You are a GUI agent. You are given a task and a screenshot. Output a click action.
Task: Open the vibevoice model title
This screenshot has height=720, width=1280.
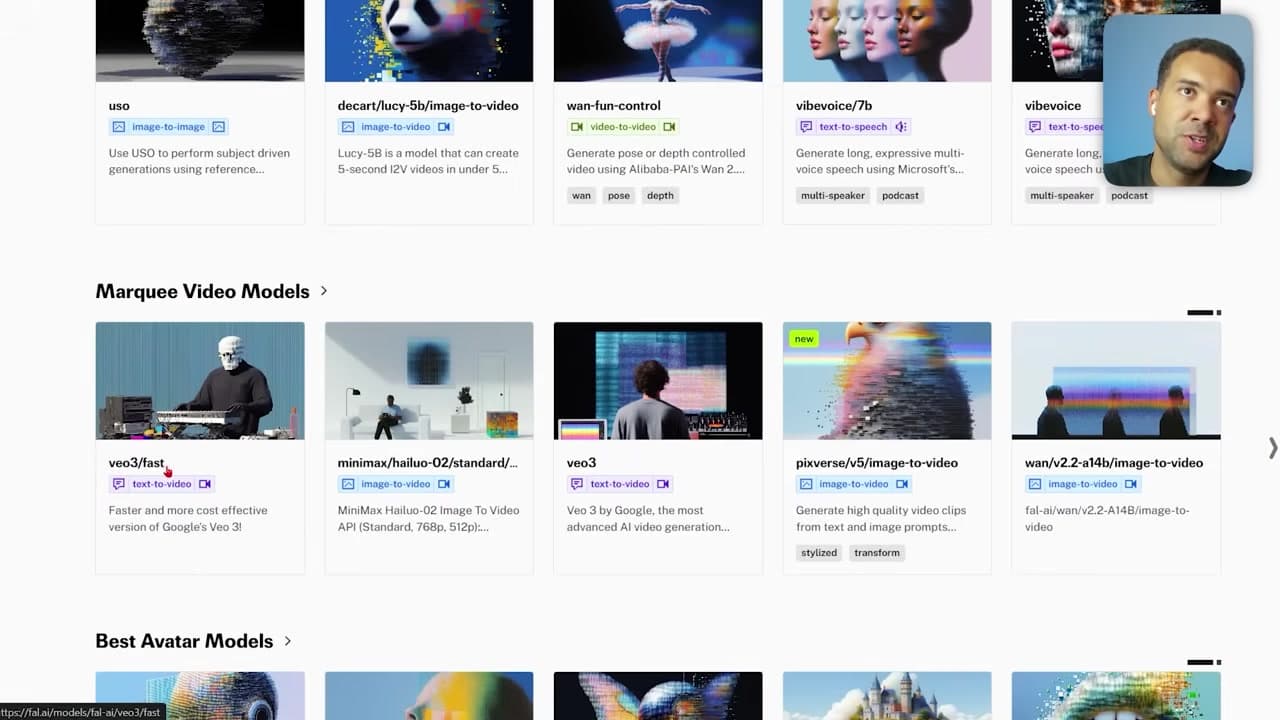point(1053,106)
